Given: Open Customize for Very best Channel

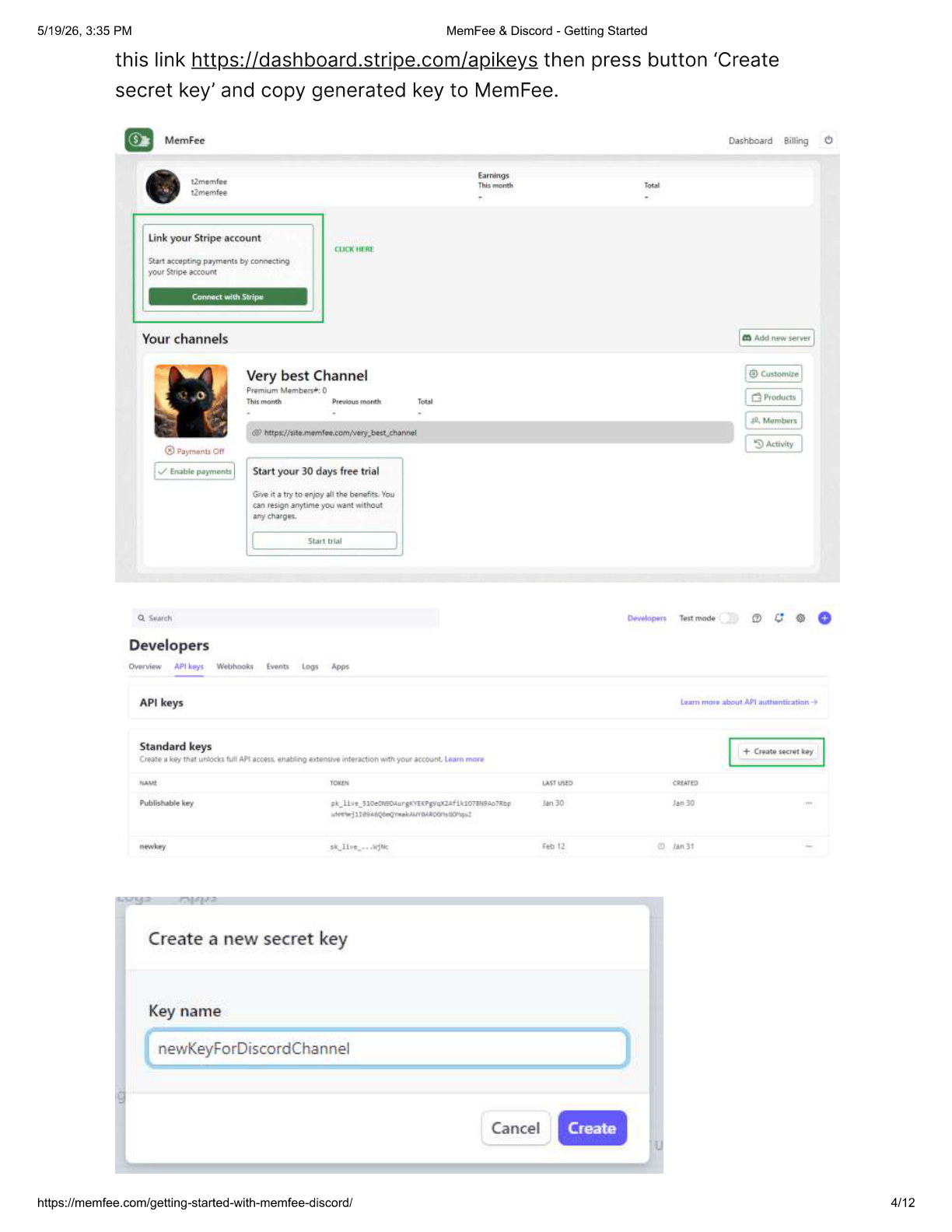Looking at the screenshot, I should coord(773,374).
